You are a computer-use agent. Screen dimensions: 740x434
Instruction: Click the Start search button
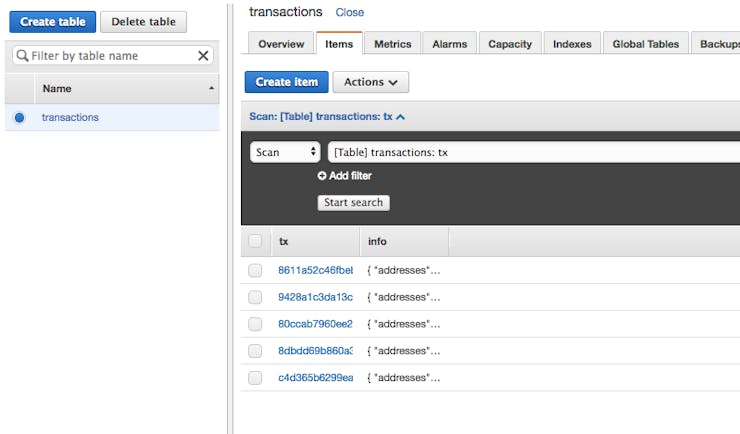point(353,202)
